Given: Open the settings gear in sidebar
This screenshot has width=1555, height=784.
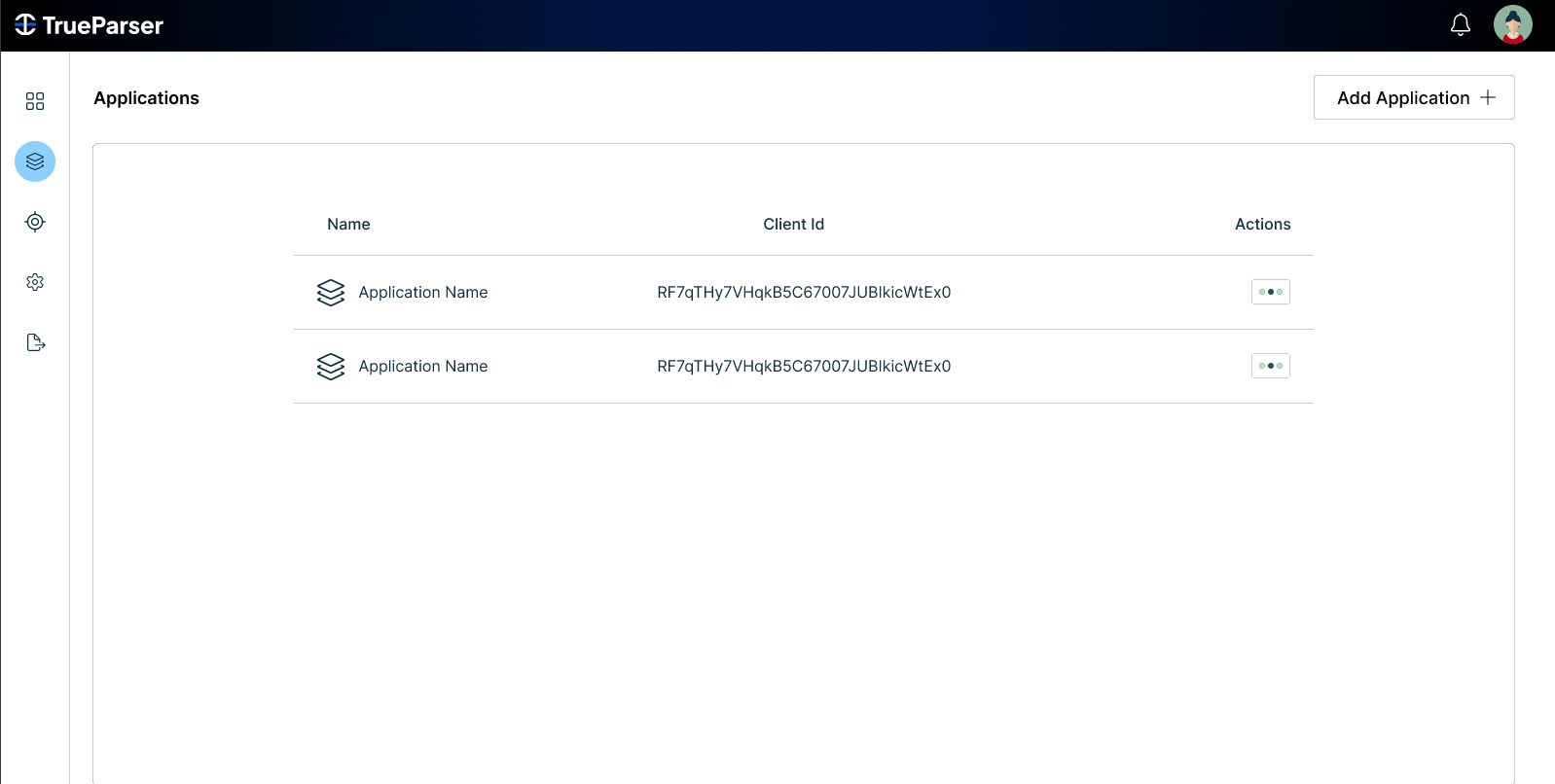Looking at the screenshot, I should 35,282.
